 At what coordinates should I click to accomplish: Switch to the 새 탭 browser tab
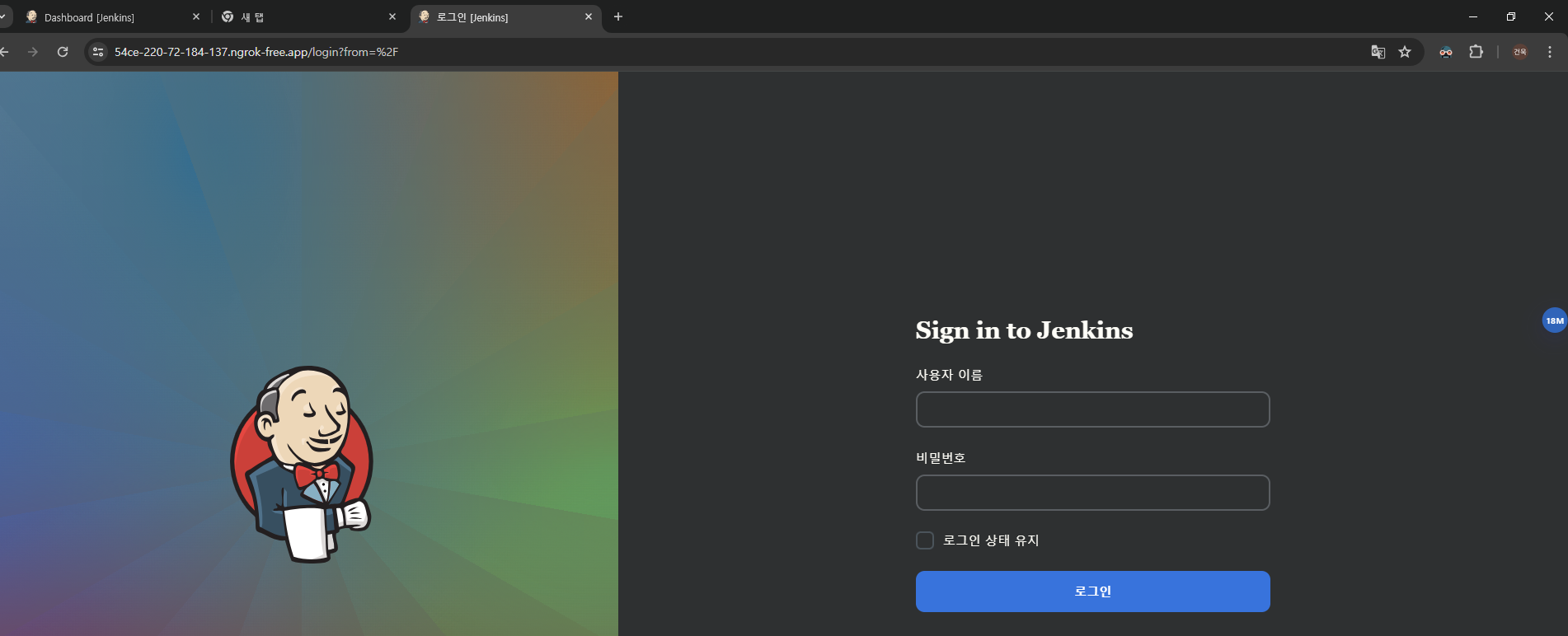[309, 17]
